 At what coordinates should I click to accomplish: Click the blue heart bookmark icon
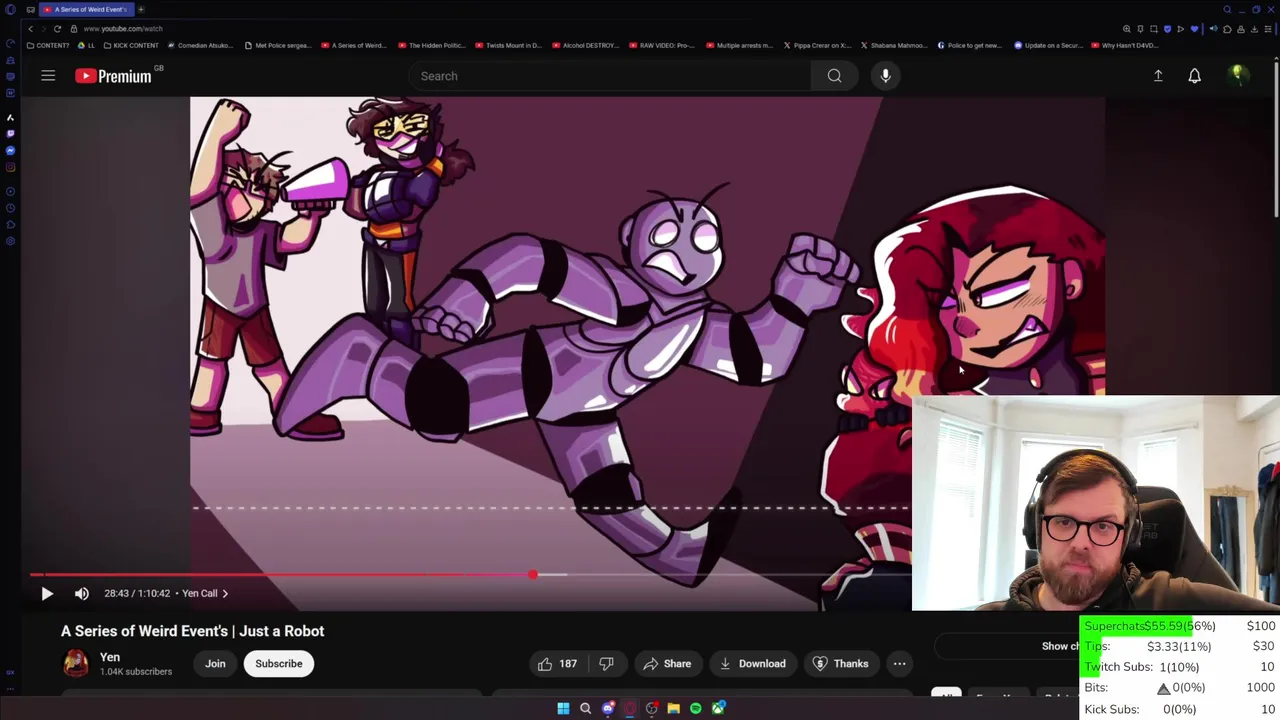click(x=1194, y=29)
